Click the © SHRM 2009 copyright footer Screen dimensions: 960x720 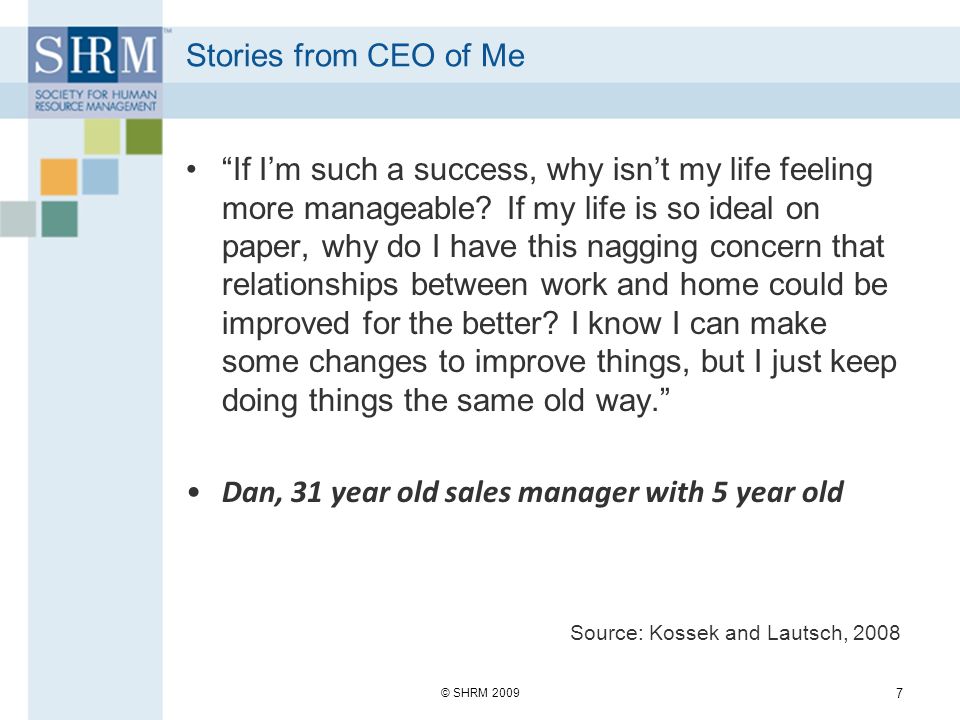coord(480,692)
